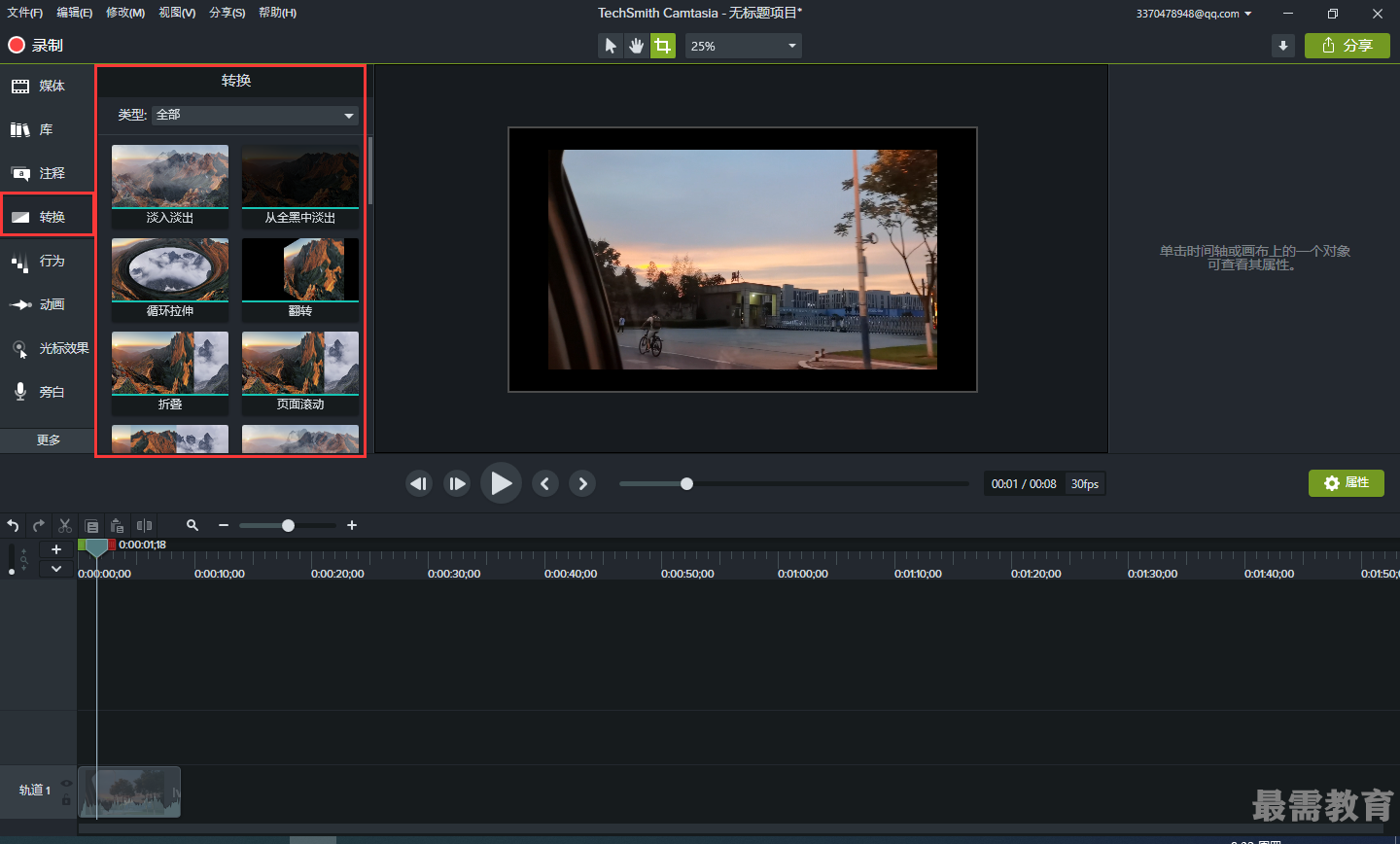Screen dimensions: 1400x844
Task: Toggle the crop tool
Action: pos(663,46)
